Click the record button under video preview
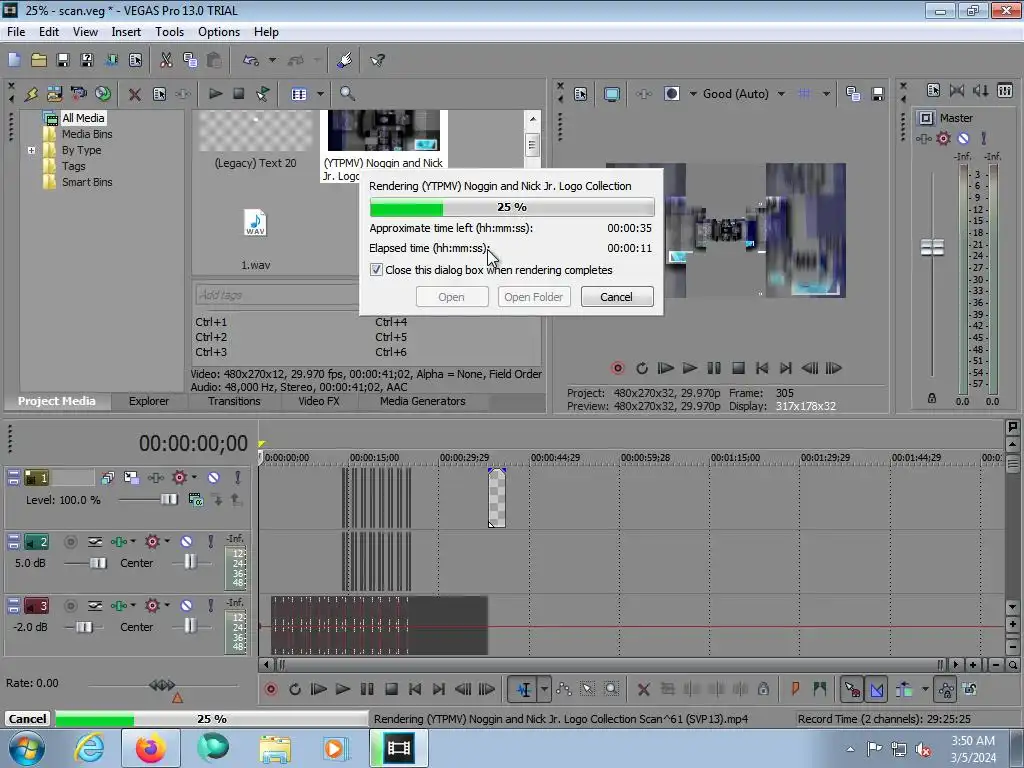1024x768 pixels. (x=617, y=368)
